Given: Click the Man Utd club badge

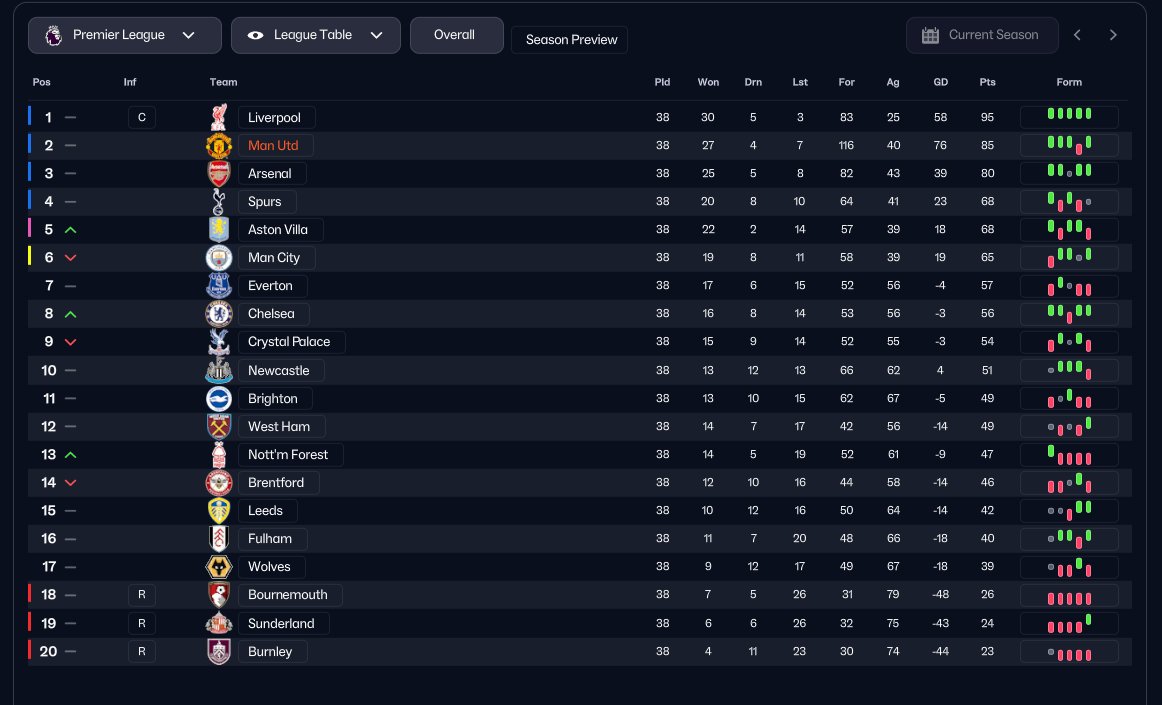Looking at the screenshot, I should point(219,145).
